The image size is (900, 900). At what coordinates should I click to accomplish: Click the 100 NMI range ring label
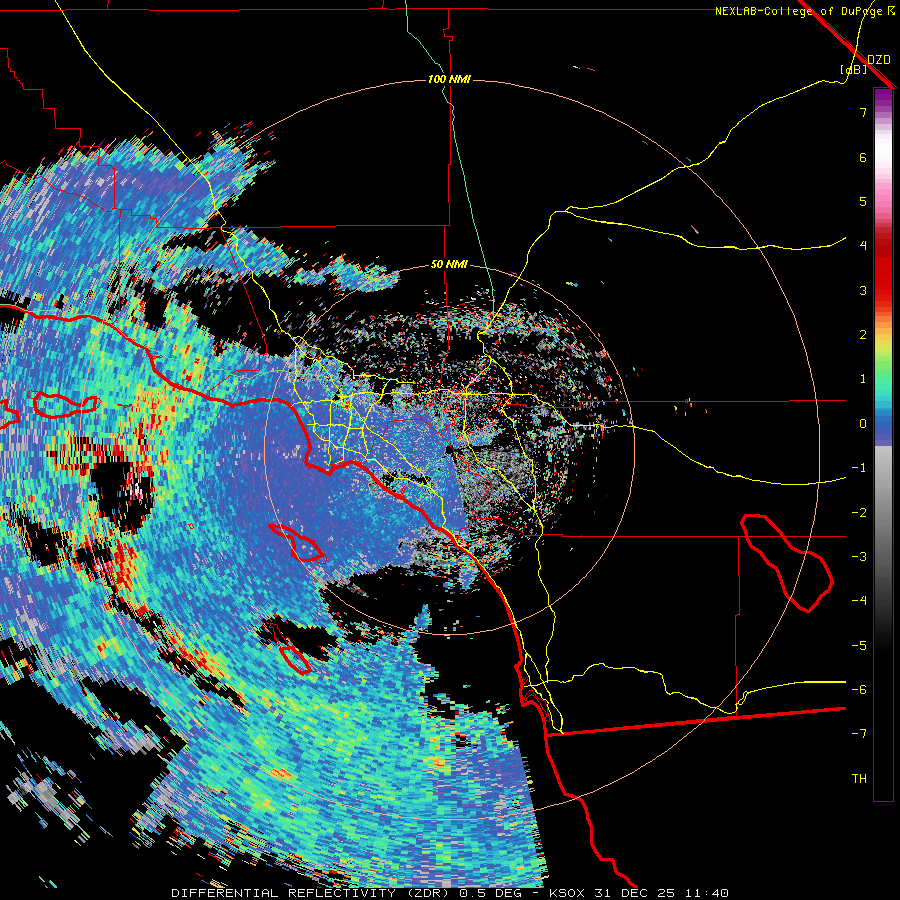pyautogui.click(x=449, y=79)
